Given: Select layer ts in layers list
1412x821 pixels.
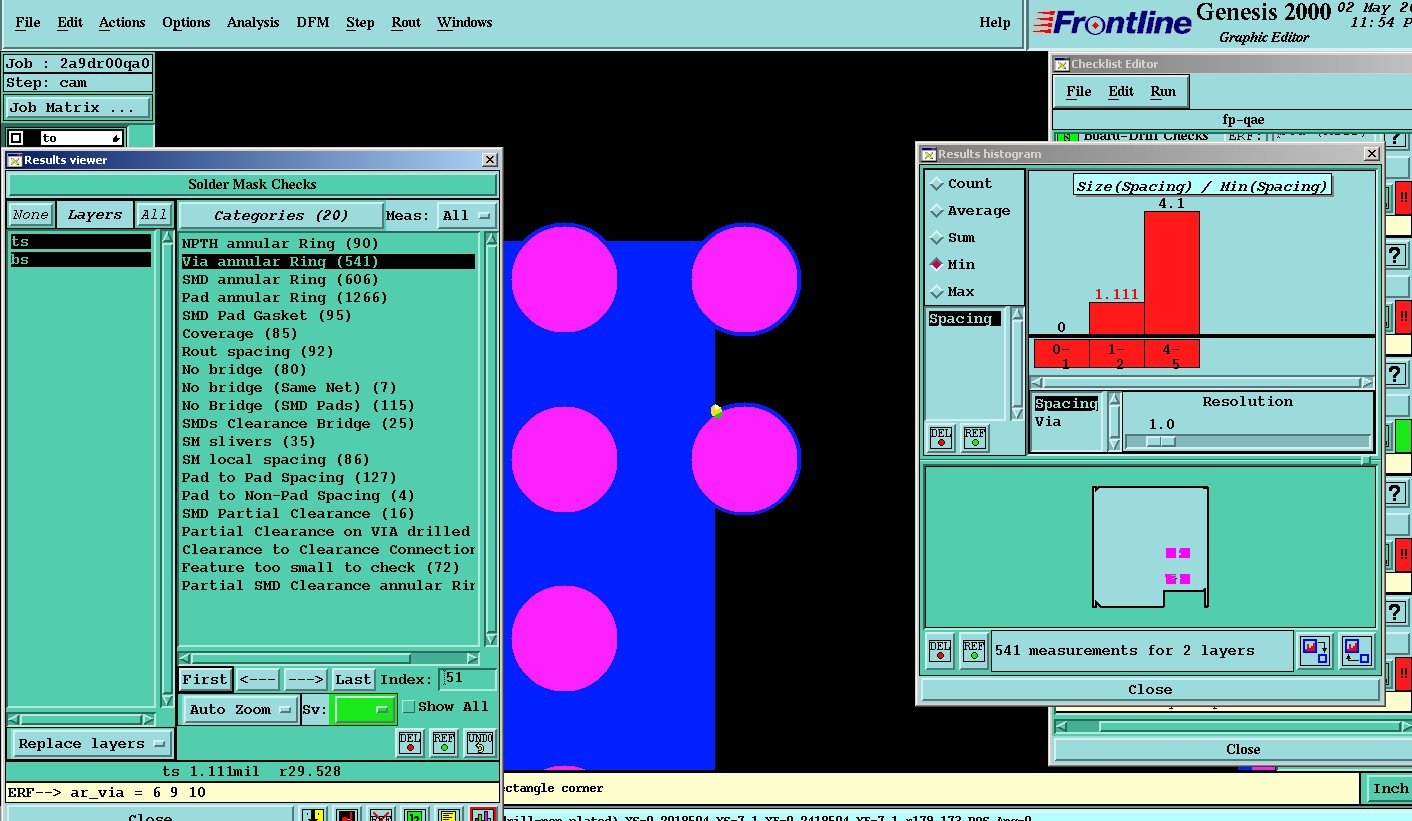Looking at the screenshot, I should click(80, 242).
